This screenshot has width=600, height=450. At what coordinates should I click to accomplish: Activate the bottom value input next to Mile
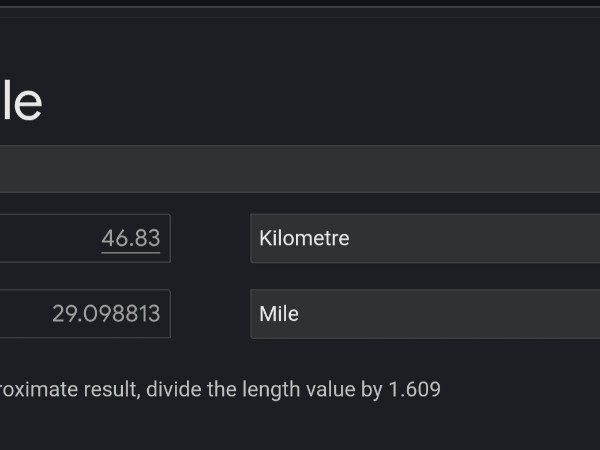85,314
